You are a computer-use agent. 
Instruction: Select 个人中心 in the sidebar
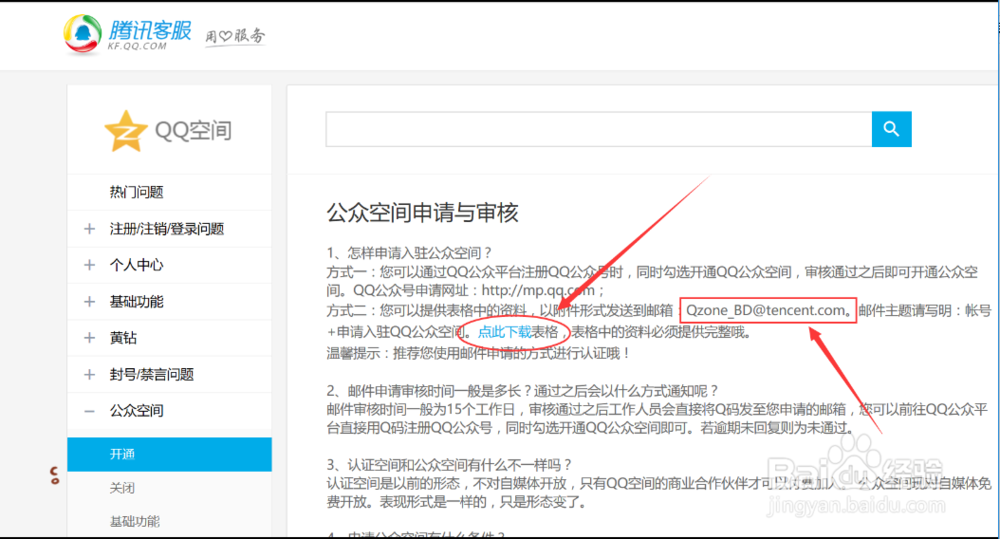(x=136, y=265)
